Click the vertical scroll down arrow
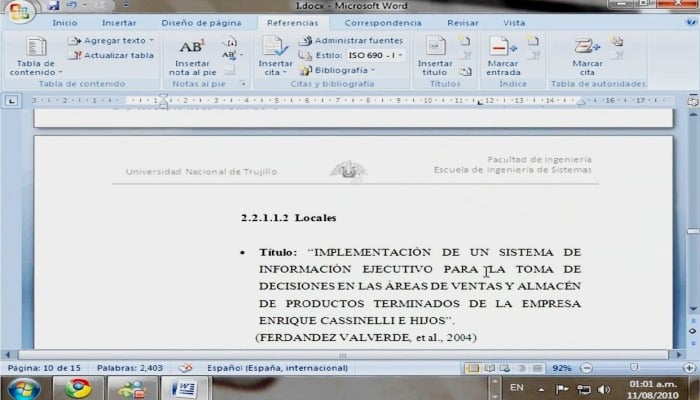 [693, 308]
